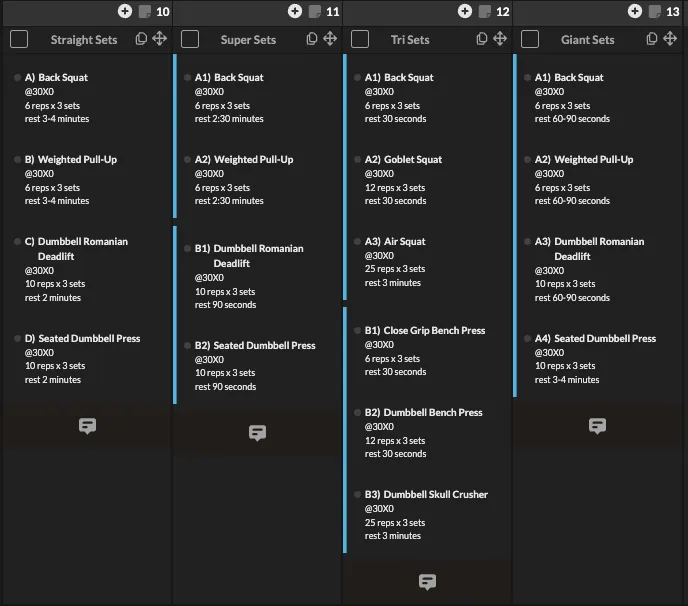Open the comment icon under Giant Sets

(x=597, y=426)
